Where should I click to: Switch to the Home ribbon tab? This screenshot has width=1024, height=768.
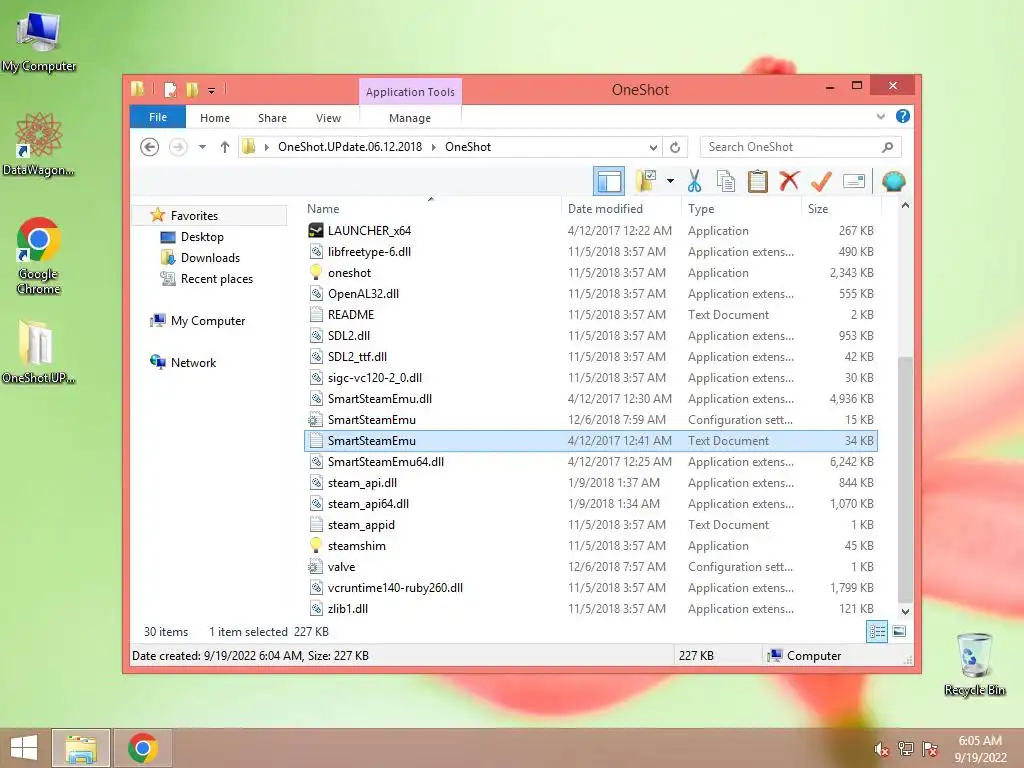coord(215,118)
